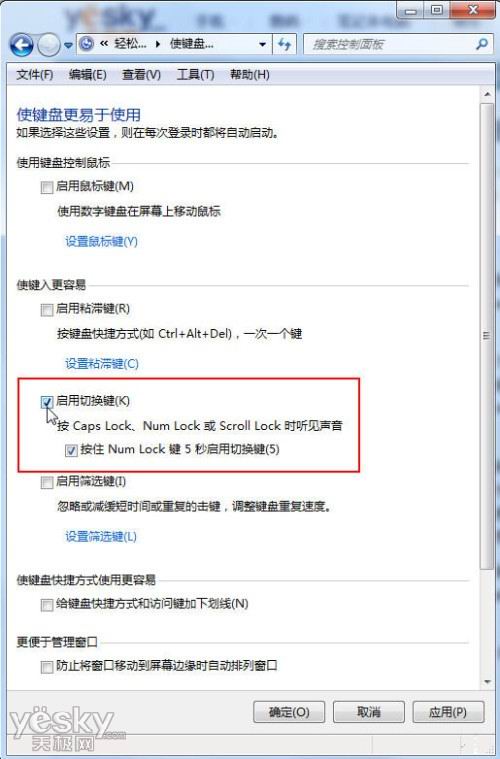The width and height of the screenshot is (500, 759).
Task: Enable the 启用粘滞键(R) checkbox
Action: point(46,309)
